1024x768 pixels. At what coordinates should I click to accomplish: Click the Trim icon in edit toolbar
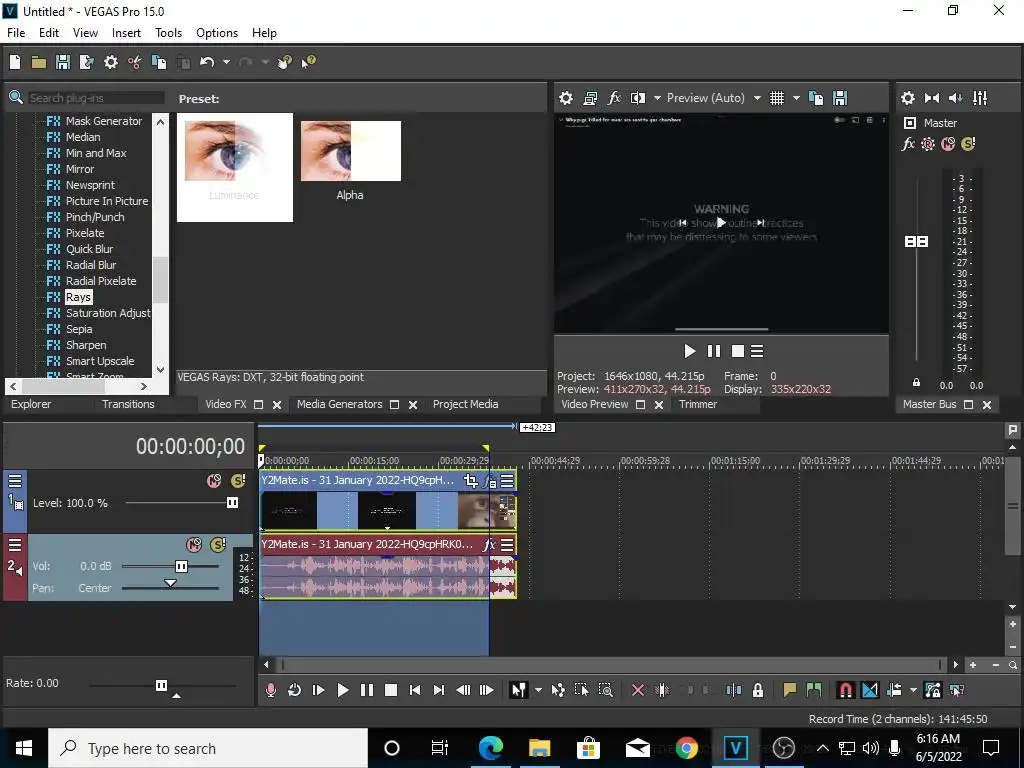[662, 690]
